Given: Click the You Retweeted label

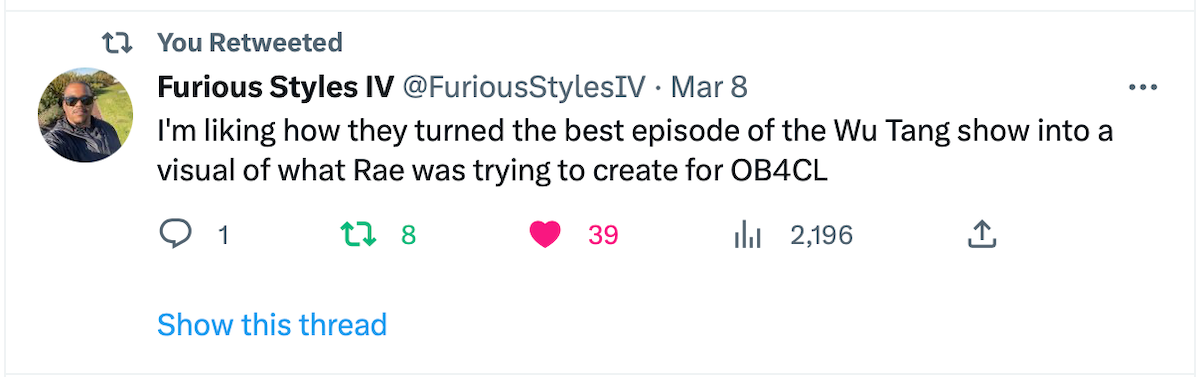Looking at the screenshot, I should [250, 43].
